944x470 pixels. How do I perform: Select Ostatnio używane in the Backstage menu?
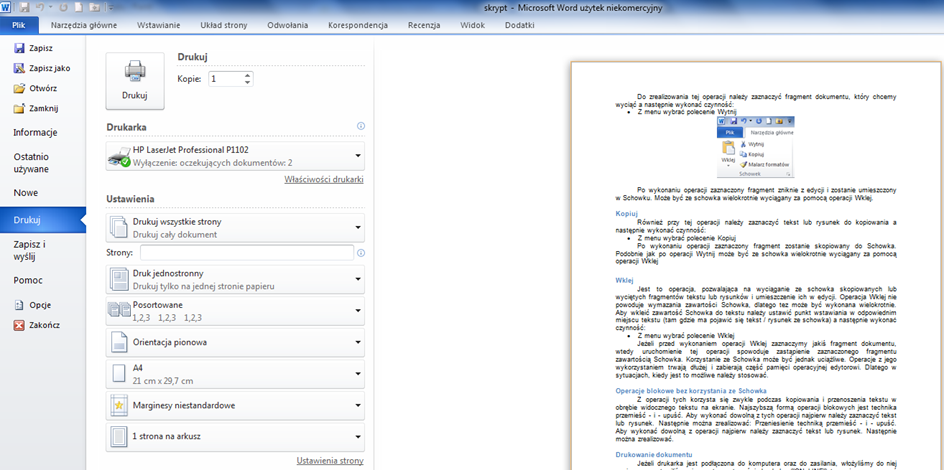(x=31, y=162)
